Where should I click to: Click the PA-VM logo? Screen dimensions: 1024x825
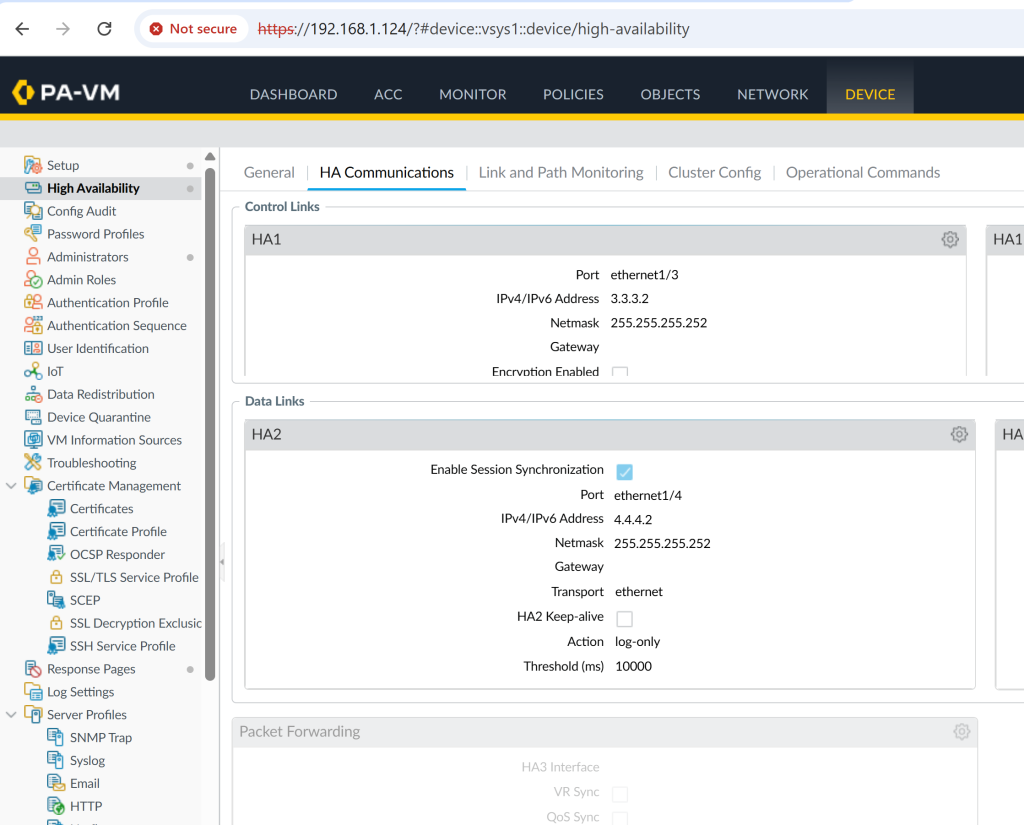point(66,92)
